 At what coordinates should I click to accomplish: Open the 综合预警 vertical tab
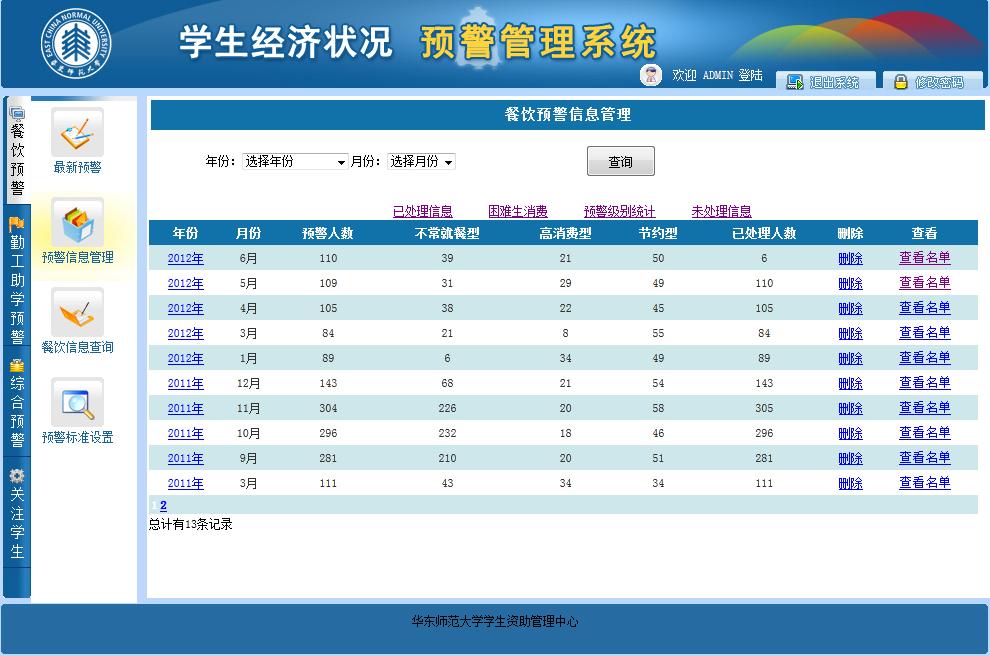(x=17, y=405)
